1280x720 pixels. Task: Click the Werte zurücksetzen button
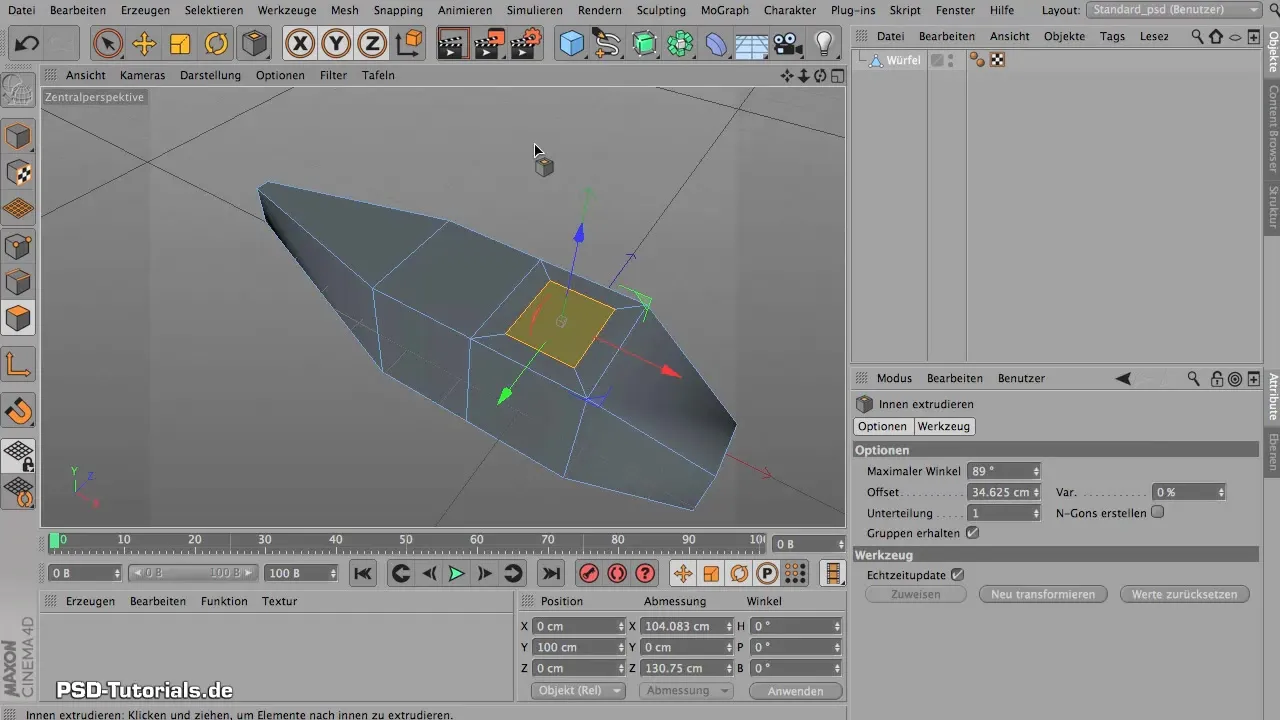click(x=1185, y=594)
